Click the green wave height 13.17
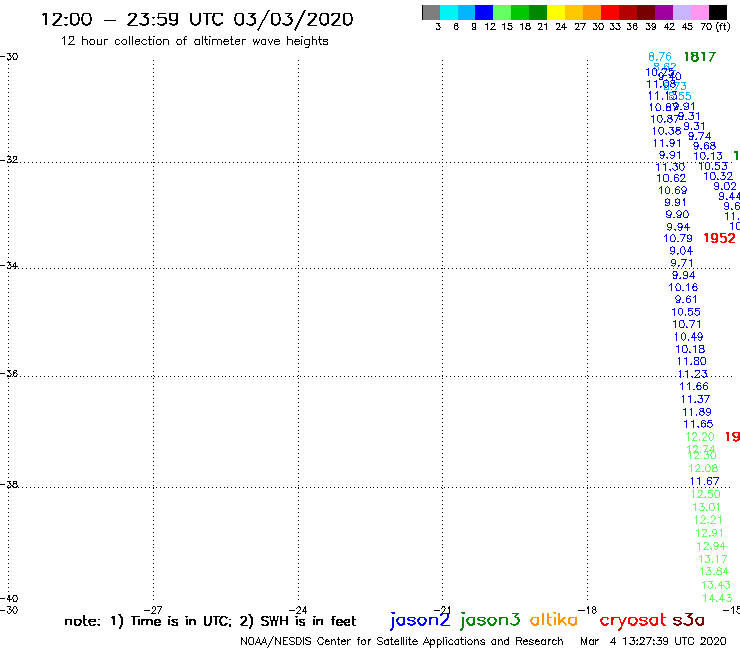Image resolution: width=740 pixels, height=650 pixels. coord(713,559)
